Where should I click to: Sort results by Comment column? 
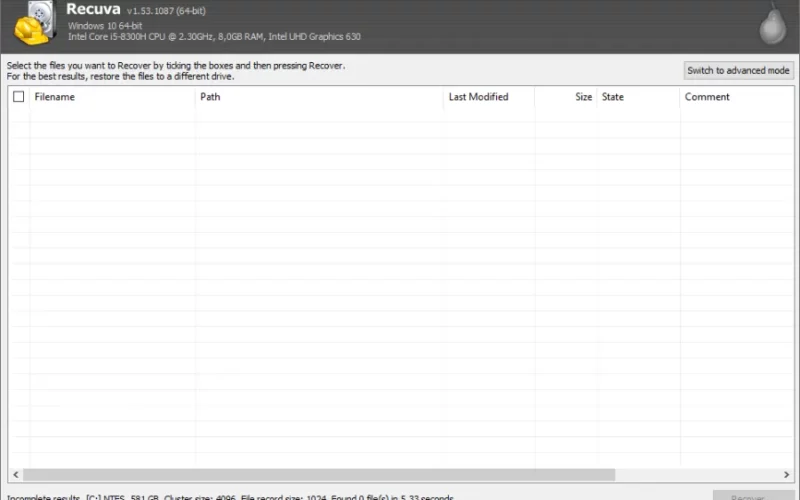click(736, 97)
